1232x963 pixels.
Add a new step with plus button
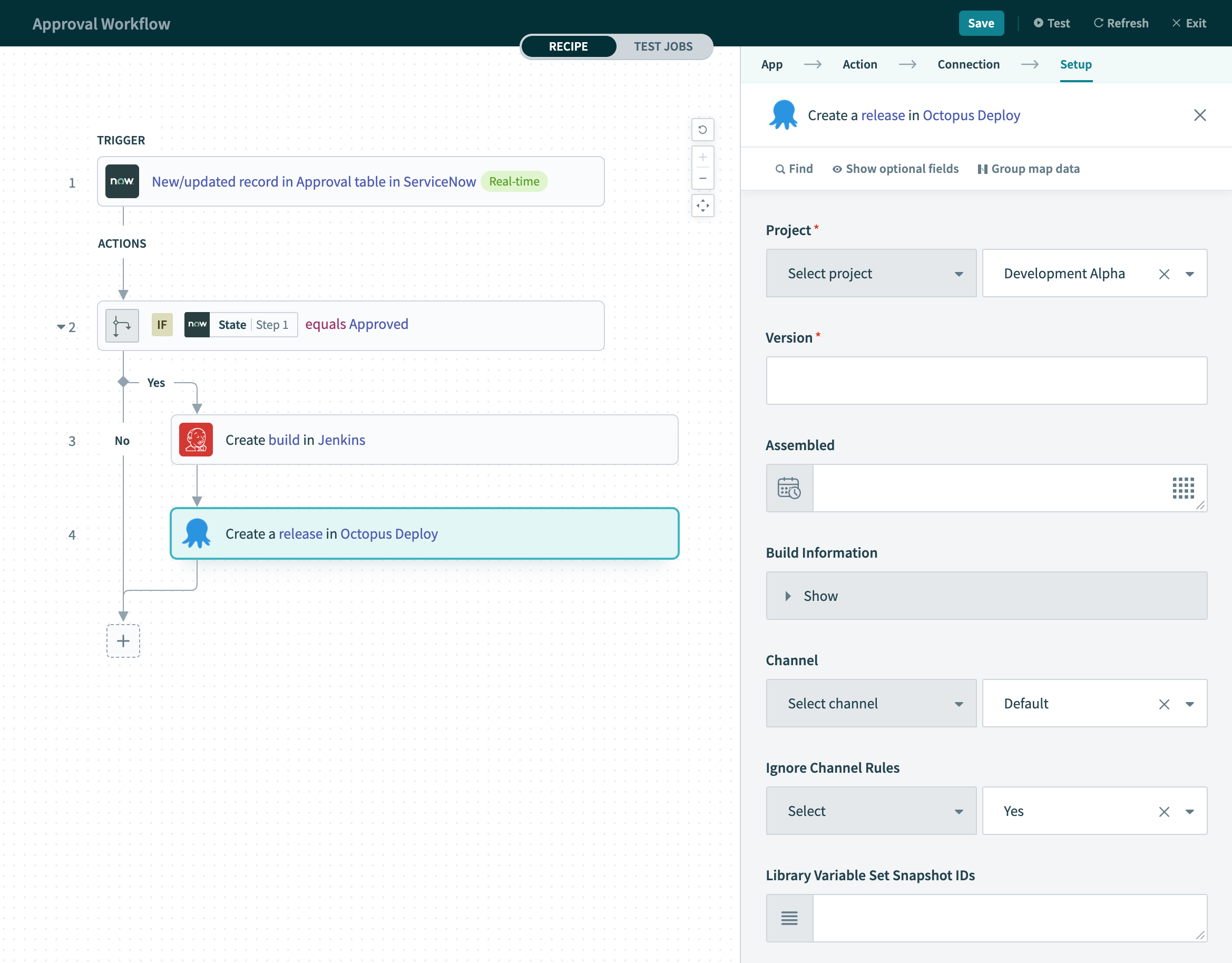tap(123, 641)
